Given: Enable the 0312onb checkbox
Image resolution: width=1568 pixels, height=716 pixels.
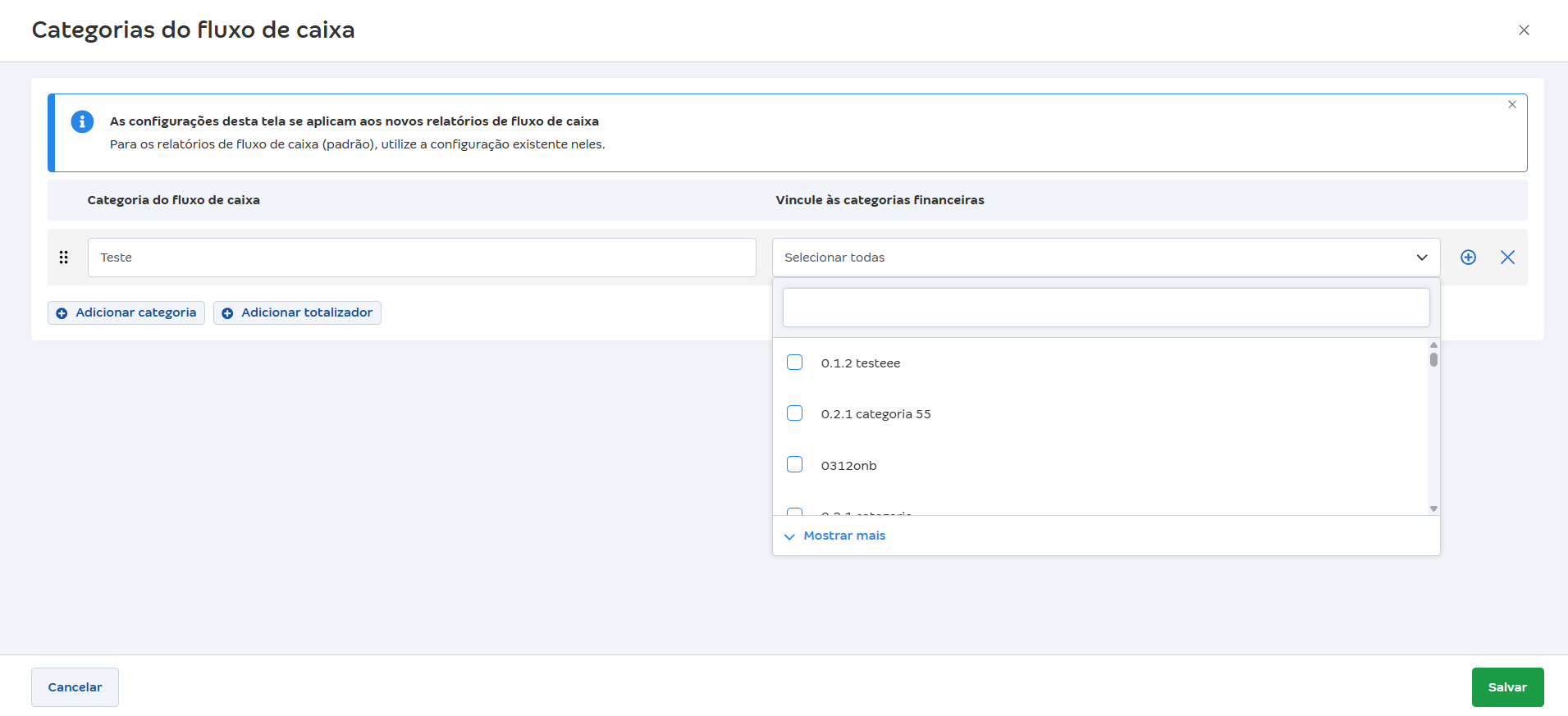Looking at the screenshot, I should click(x=794, y=465).
